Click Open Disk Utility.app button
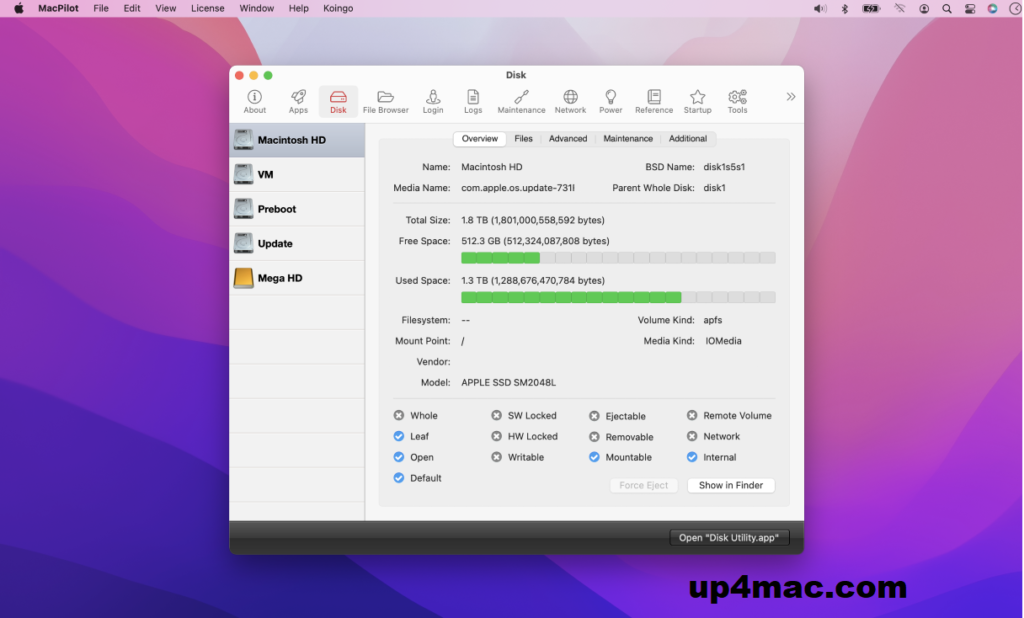1024x618 pixels. (x=729, y=537)
